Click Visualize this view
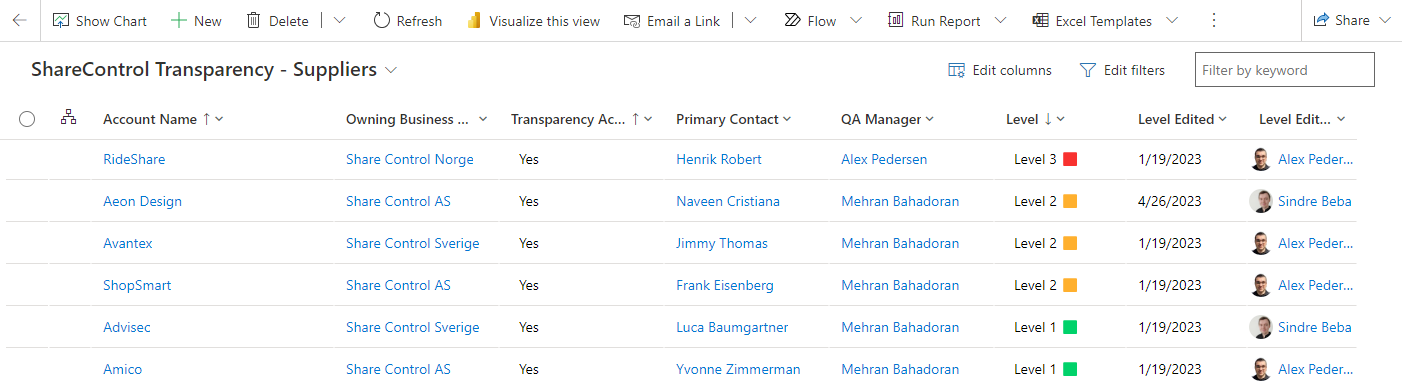Screen dimensions: 1402x388 point(533,21)
